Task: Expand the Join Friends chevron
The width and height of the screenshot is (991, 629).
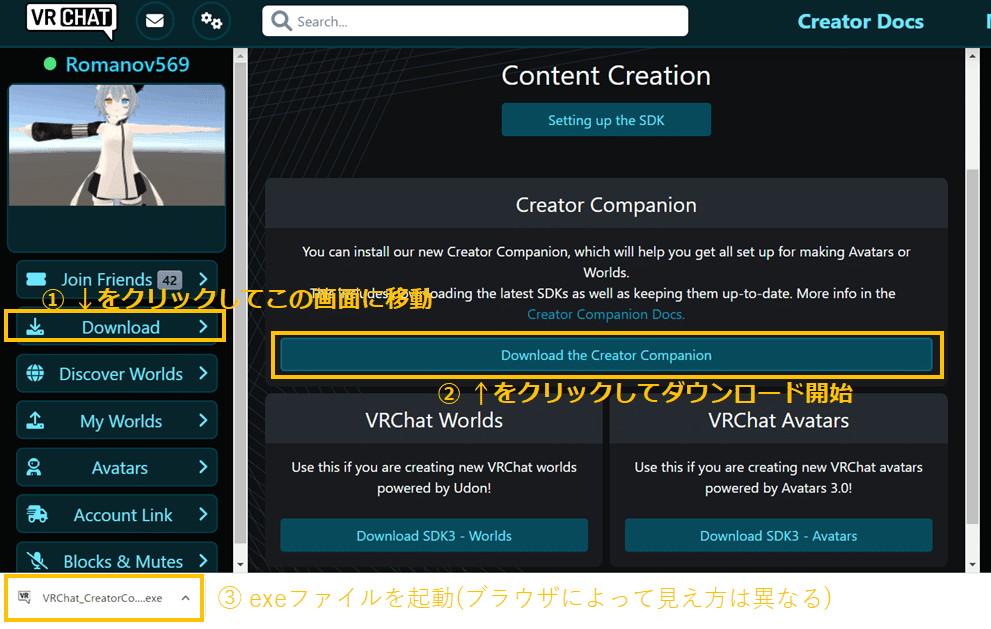Action: coord(203,279)
